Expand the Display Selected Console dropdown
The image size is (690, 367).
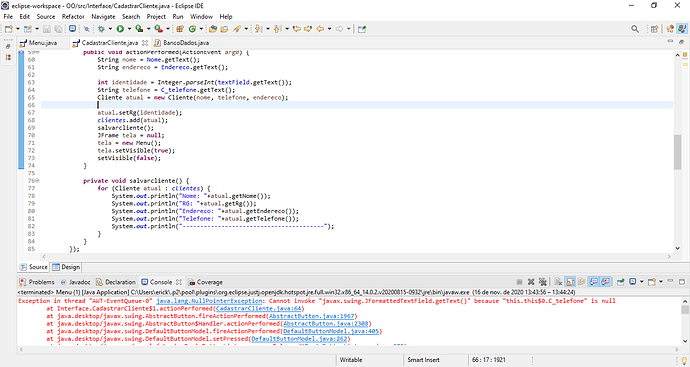click(x=642, y=282)
